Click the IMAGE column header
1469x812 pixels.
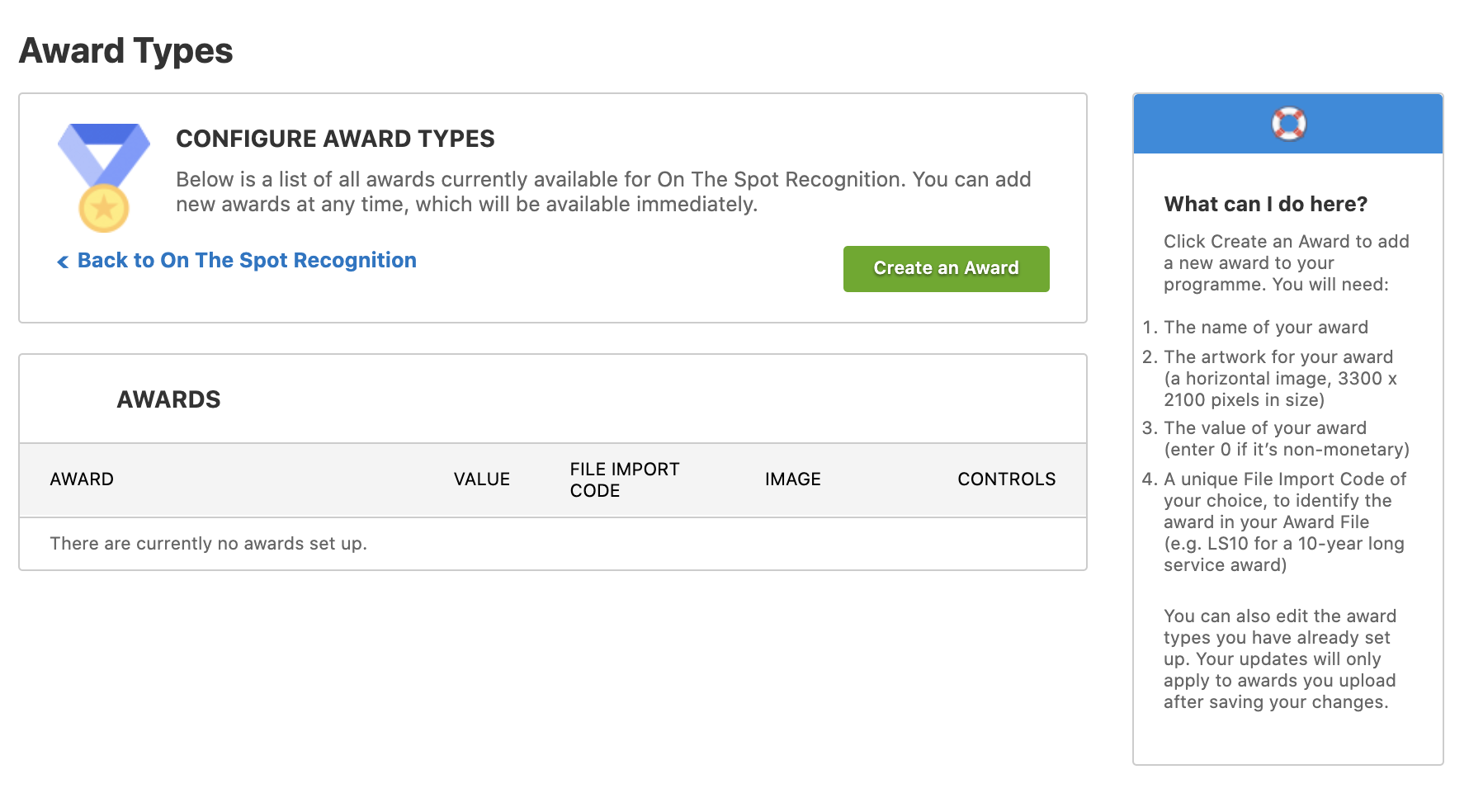point(793,479)
